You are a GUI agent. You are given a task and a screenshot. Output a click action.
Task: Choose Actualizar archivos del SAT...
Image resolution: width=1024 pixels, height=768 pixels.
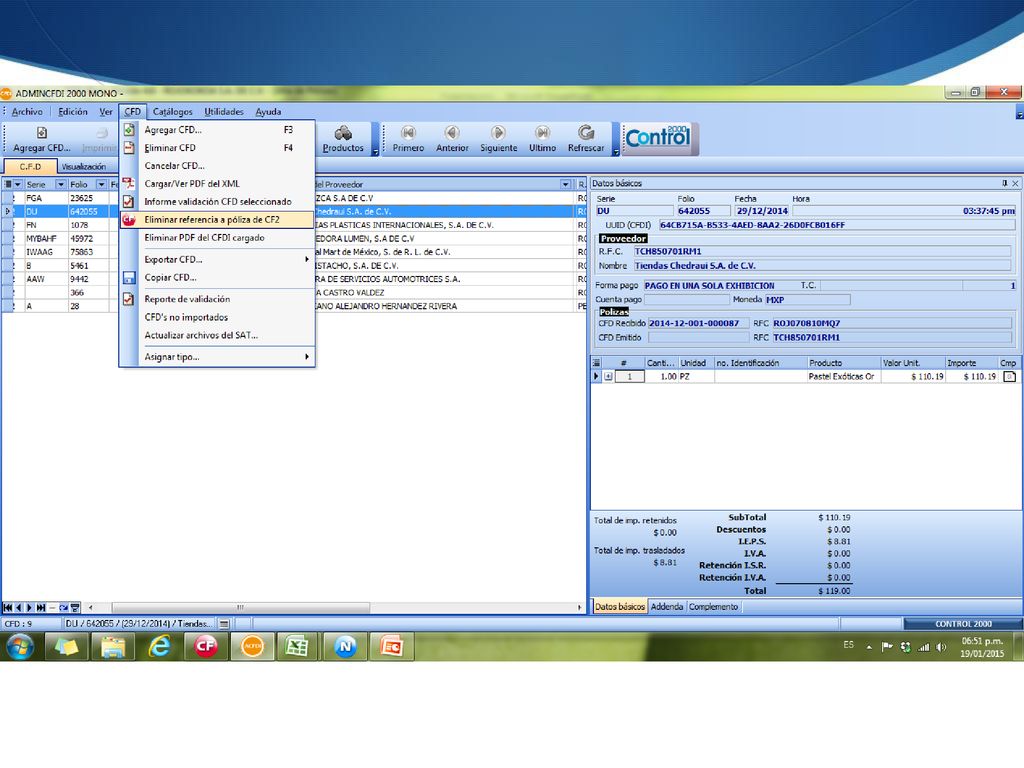coord(217,335)
